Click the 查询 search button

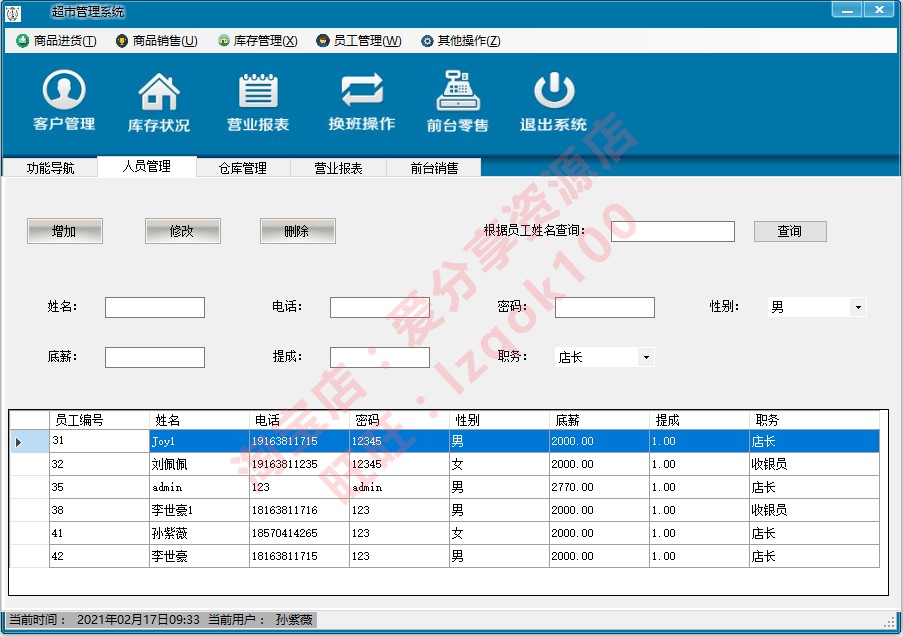coord(790,231)
